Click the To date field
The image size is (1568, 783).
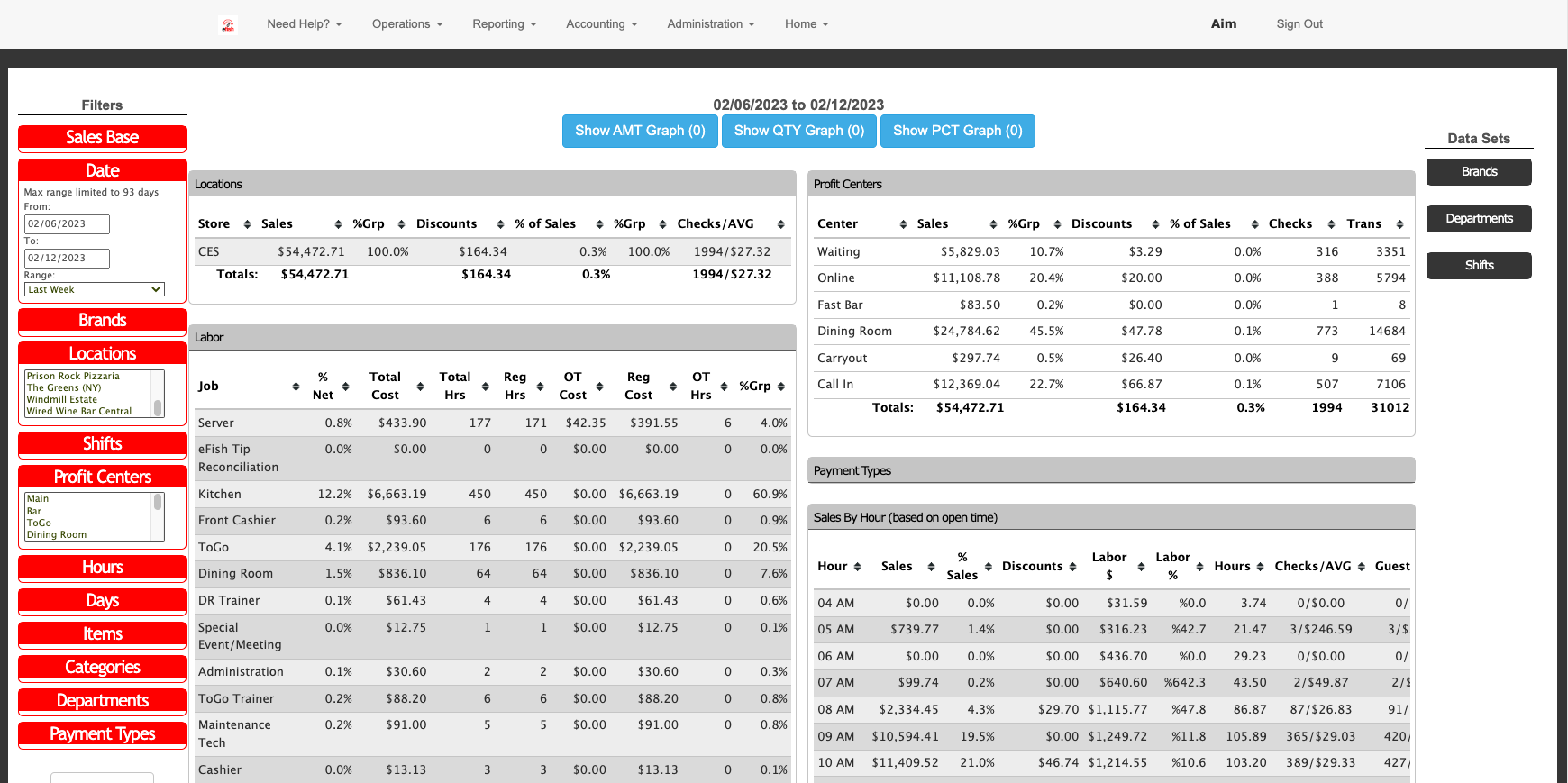pos(67,259)
